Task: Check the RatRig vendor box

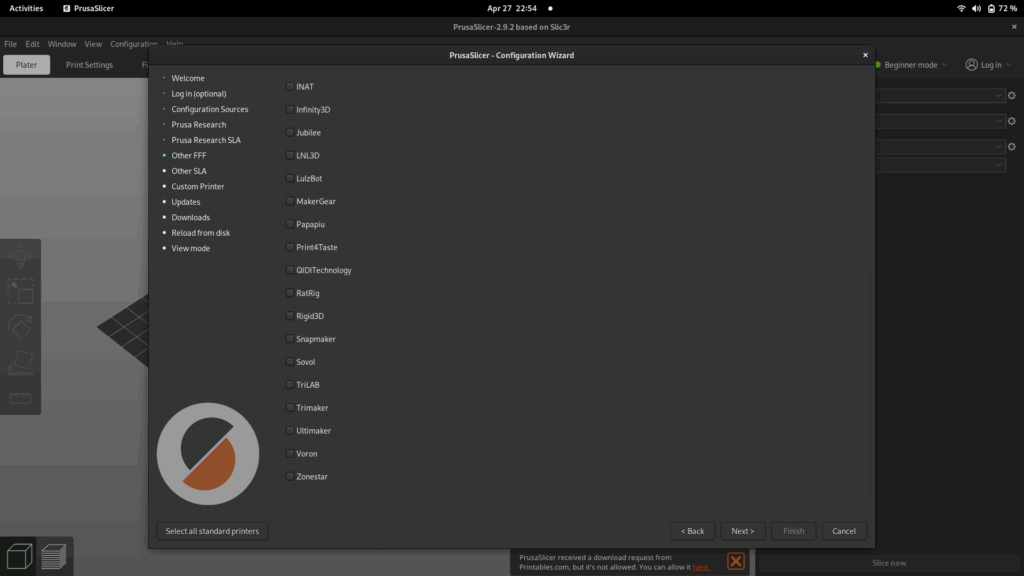Action: coord(290,293)
